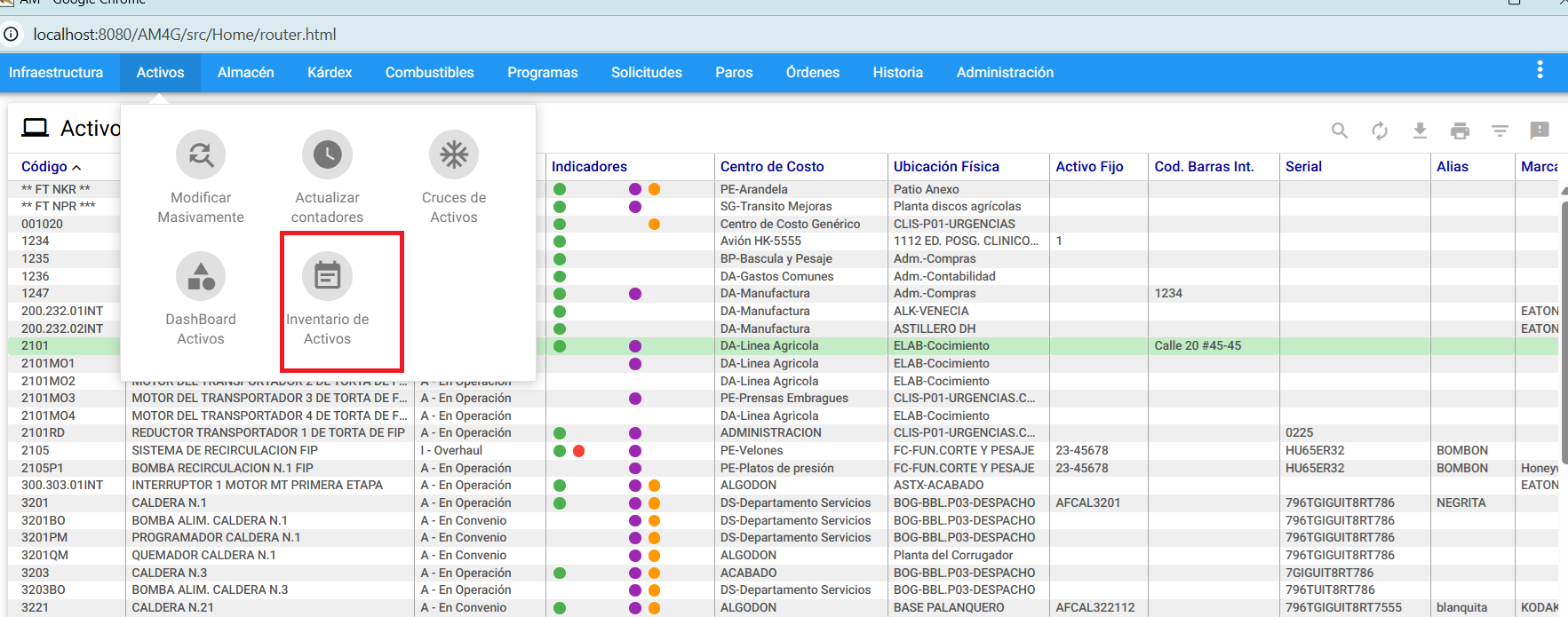
Task: Click the site info icon in address bar
Action: pos(11,35)
